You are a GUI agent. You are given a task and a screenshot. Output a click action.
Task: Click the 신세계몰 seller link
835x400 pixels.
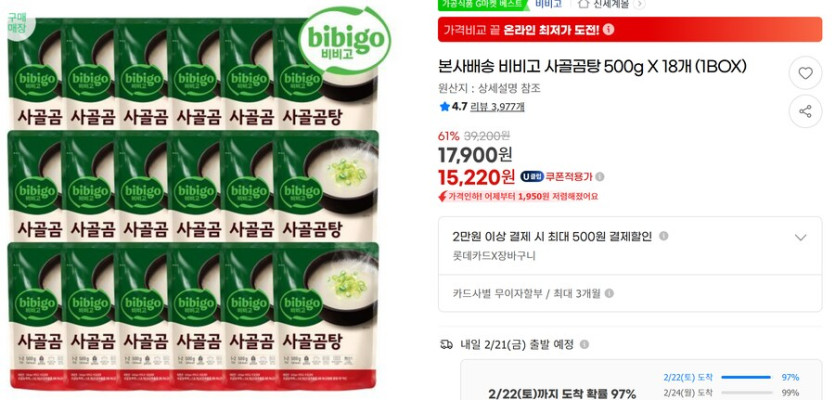[611, 4]
